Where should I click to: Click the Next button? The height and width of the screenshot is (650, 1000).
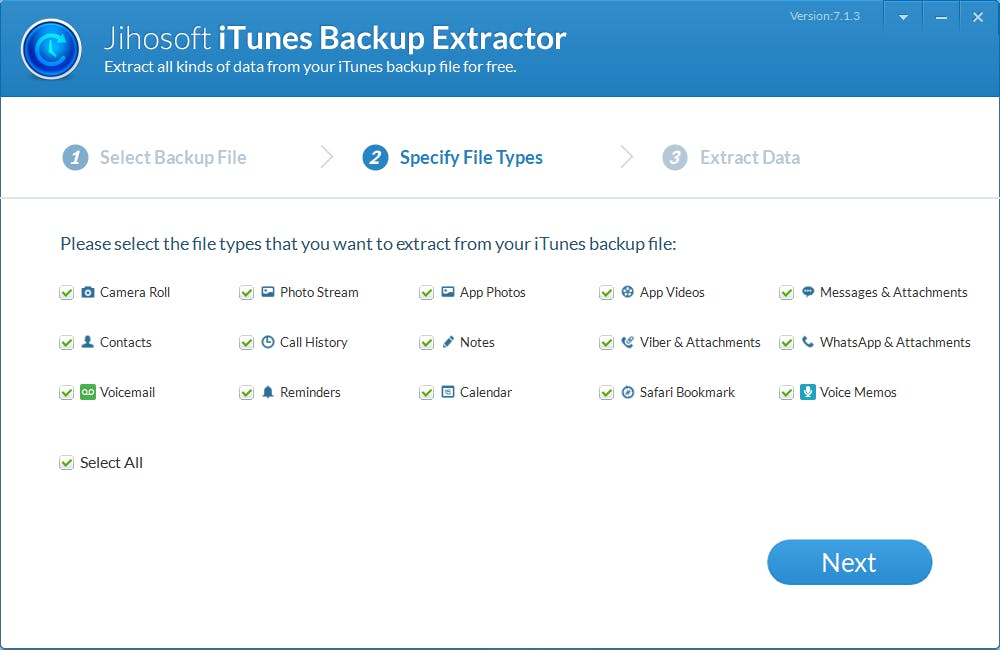pos(849,562)
